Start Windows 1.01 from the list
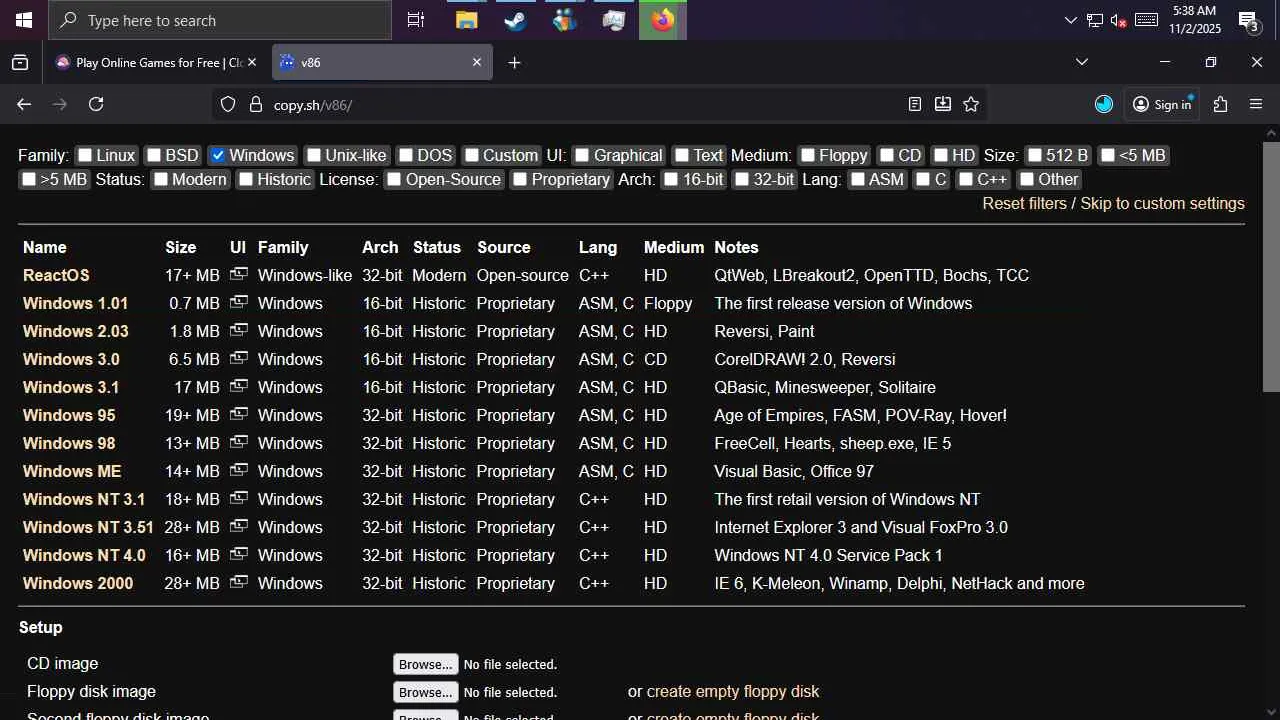The image size is (1280, 720). point(75,303)
